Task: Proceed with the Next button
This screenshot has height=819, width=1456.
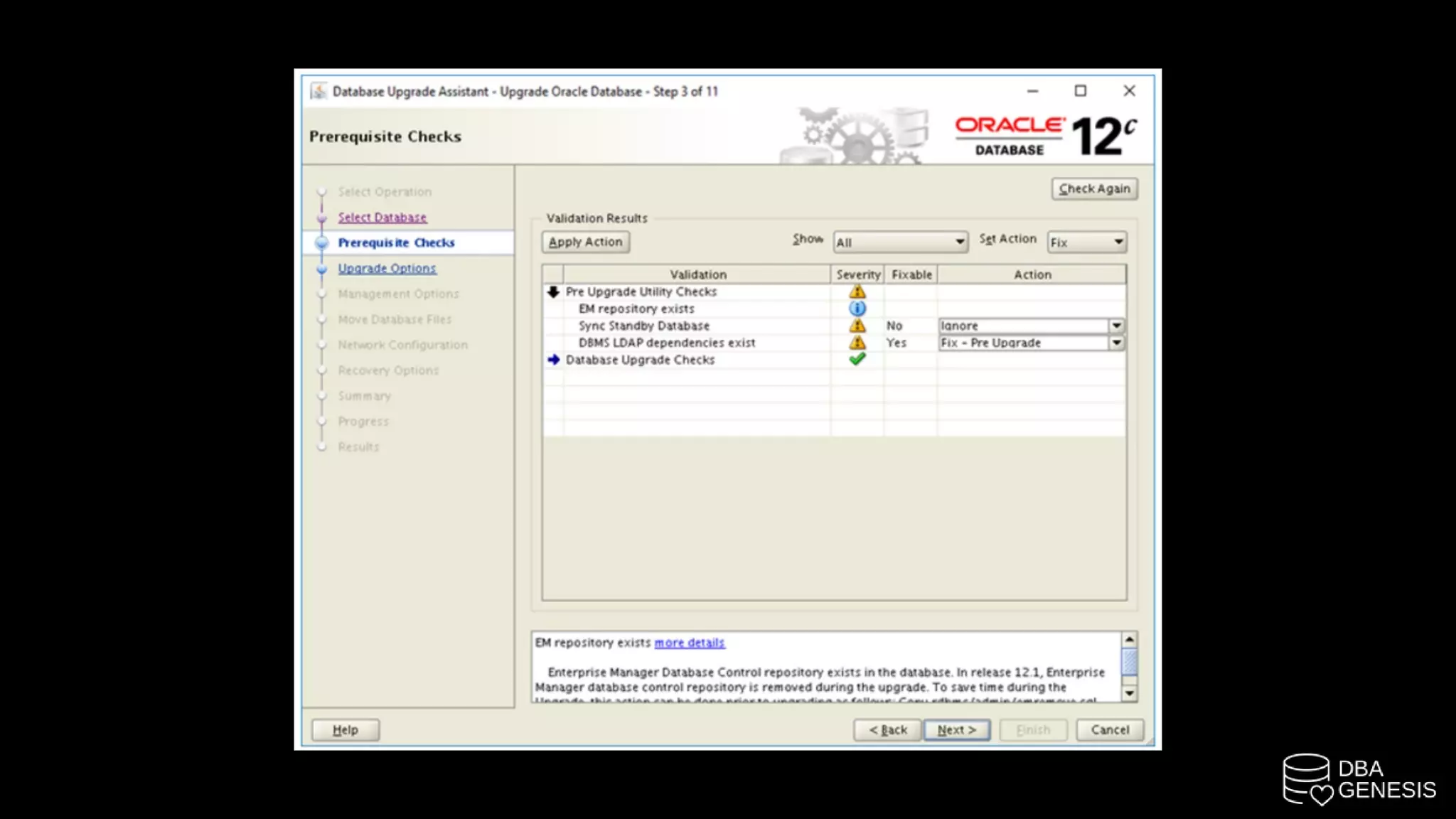Action: pyautogui.click(x=956, y=730)
